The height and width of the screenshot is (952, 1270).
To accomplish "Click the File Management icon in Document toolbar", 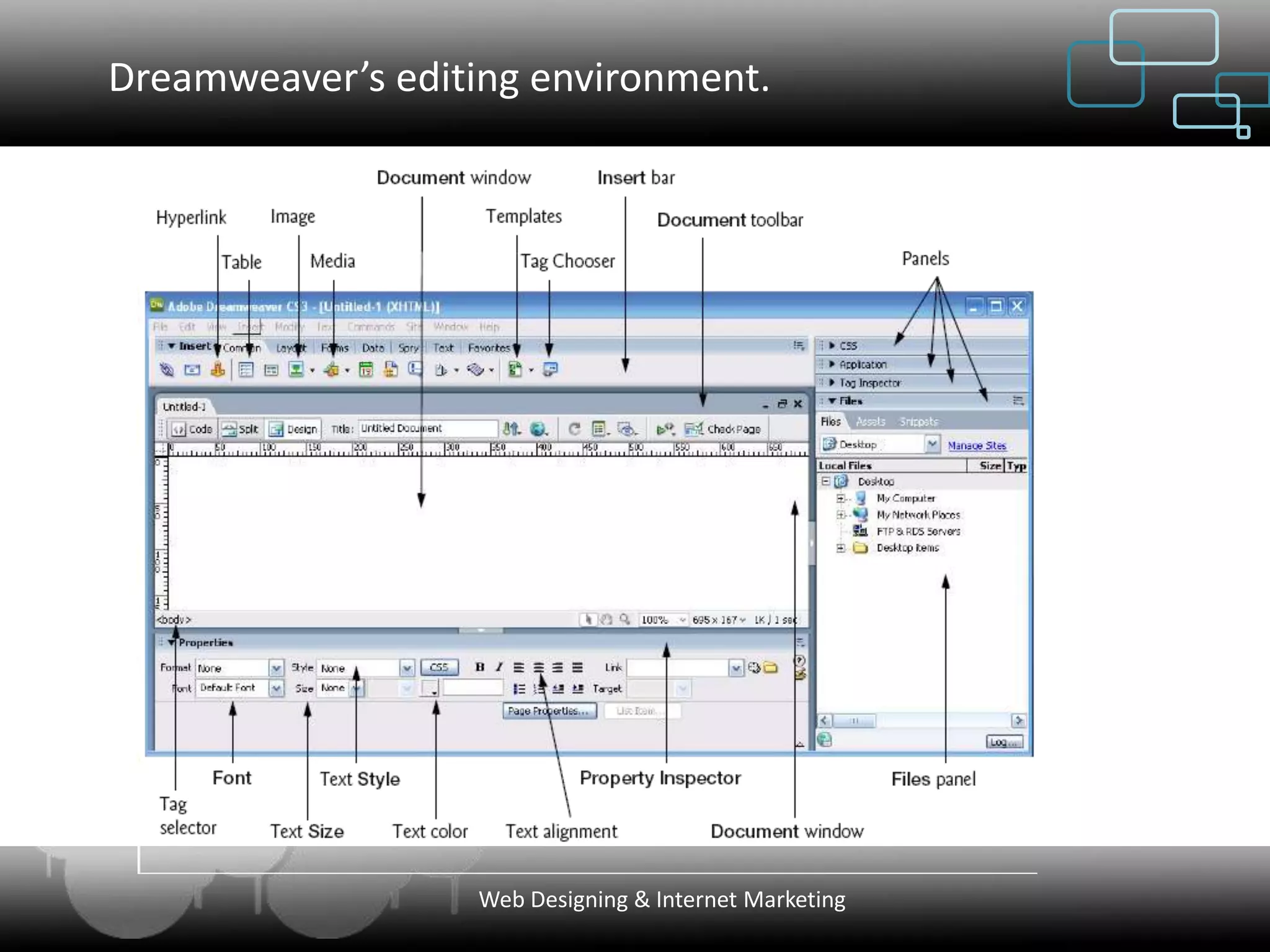I will tap(512, 429).
